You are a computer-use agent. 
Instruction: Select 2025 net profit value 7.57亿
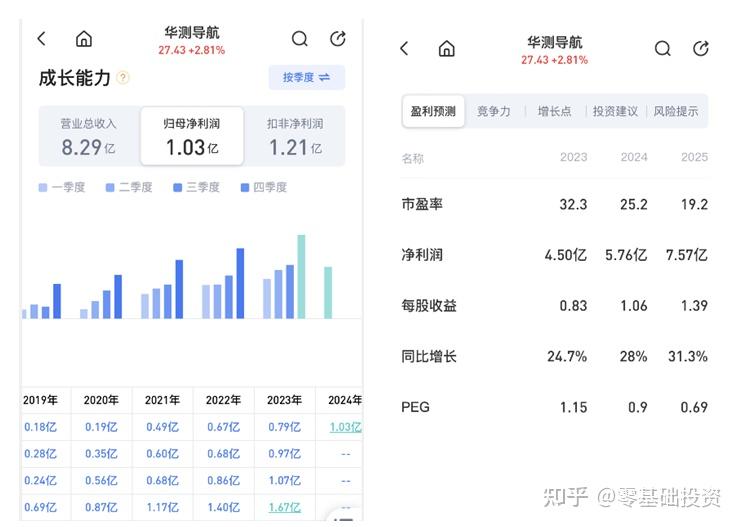[687, 255]
